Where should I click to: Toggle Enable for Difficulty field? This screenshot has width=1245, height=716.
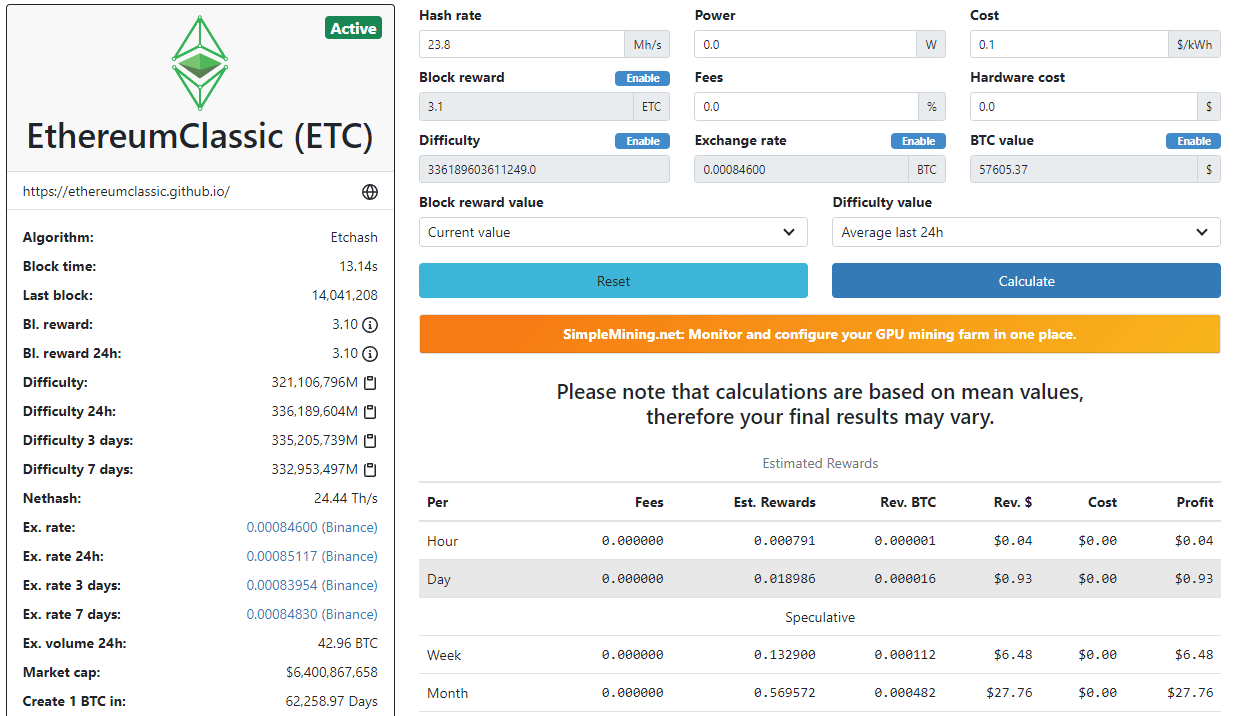[x=642, y=141]
